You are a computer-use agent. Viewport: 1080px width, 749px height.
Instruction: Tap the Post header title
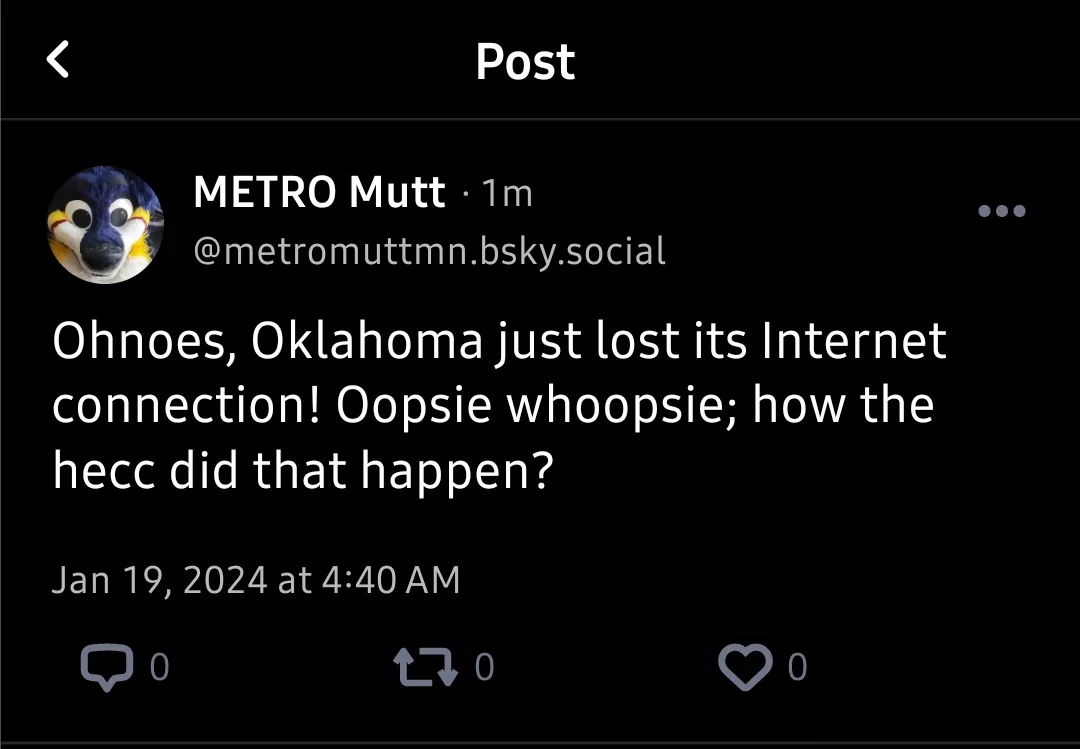pyautogui.click(x=525, y=62)
